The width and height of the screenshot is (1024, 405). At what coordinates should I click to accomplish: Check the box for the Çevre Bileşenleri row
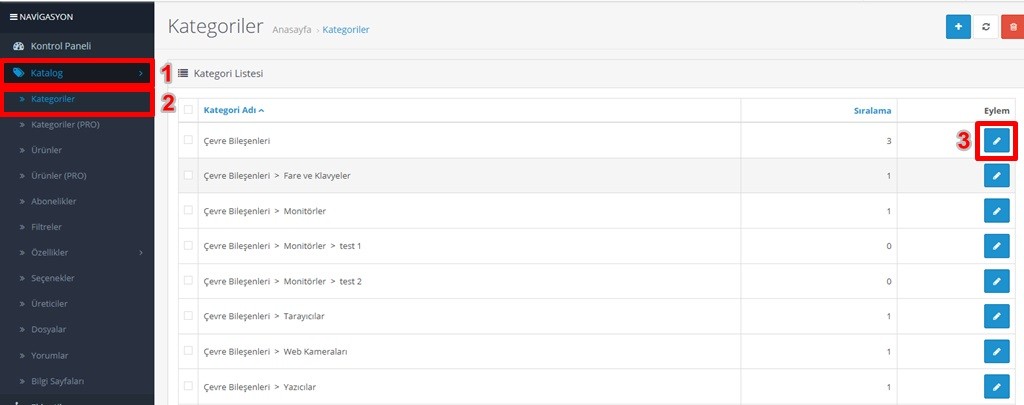188,140
